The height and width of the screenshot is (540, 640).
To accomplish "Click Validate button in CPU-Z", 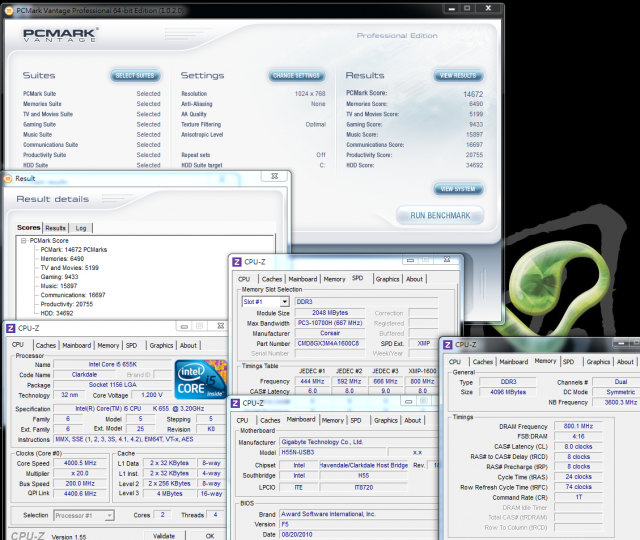I will point(164,536).
